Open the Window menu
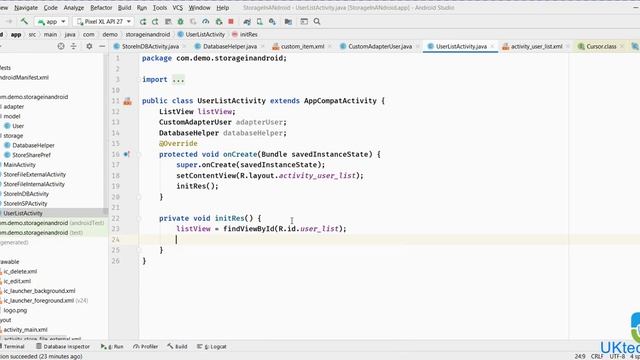 click(x=199, y=8)
